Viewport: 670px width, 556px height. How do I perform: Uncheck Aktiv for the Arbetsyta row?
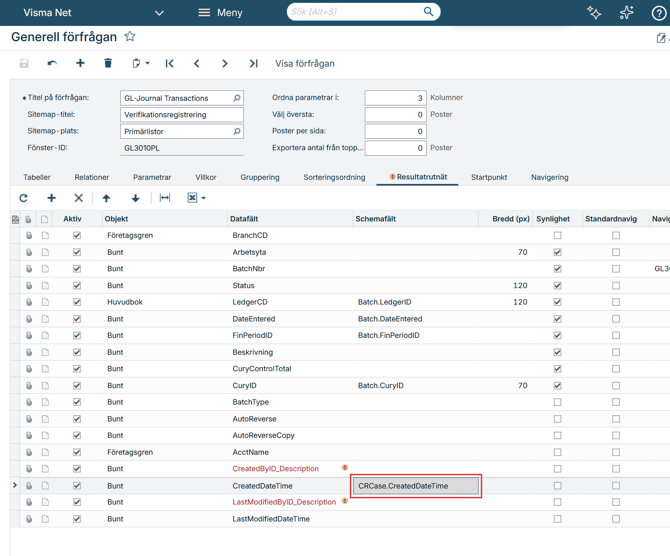(77, 252)
